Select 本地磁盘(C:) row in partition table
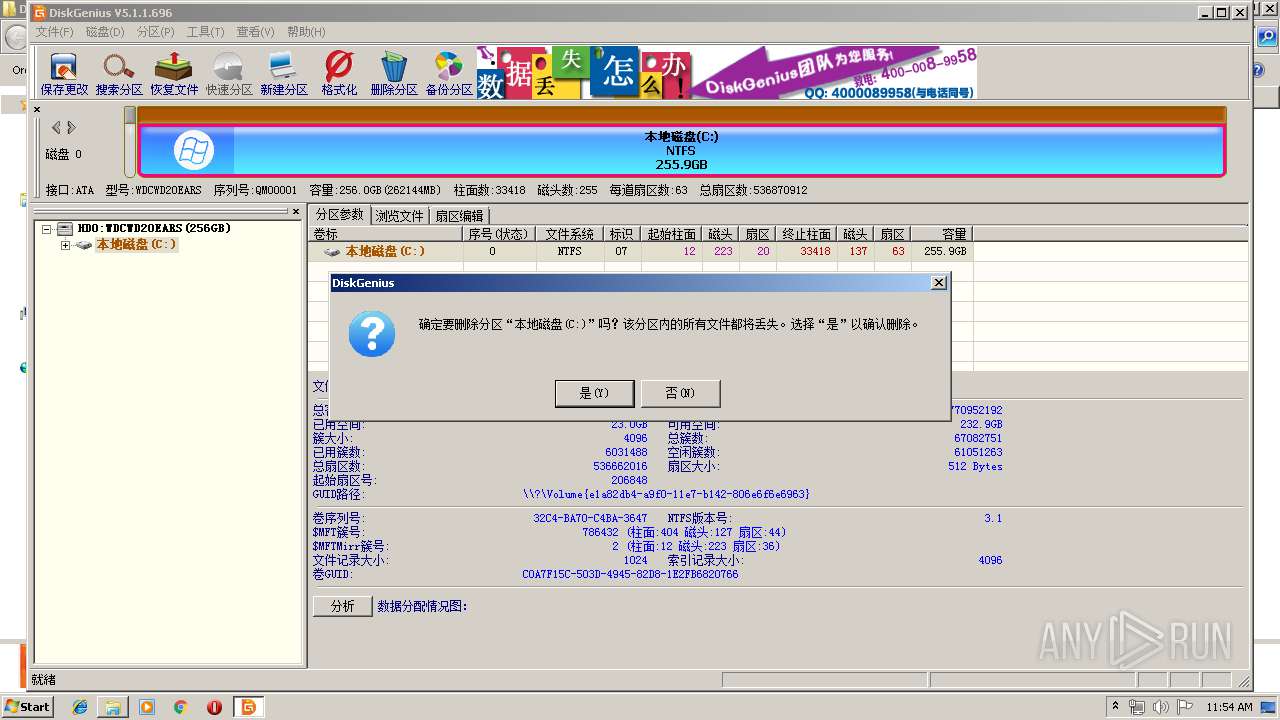Image resolution: width=1280 pixels, height=720 pixels. click(640, 252)
